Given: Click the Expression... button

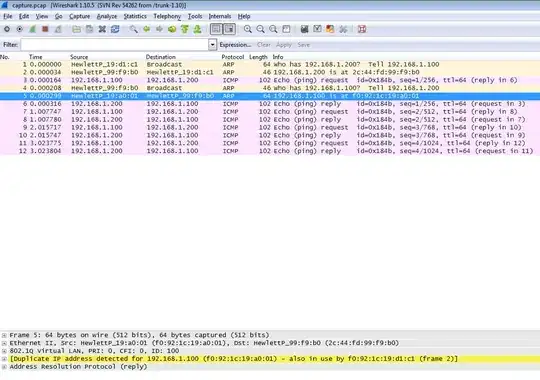Looking at the screenshot, I should pos(235,45).
